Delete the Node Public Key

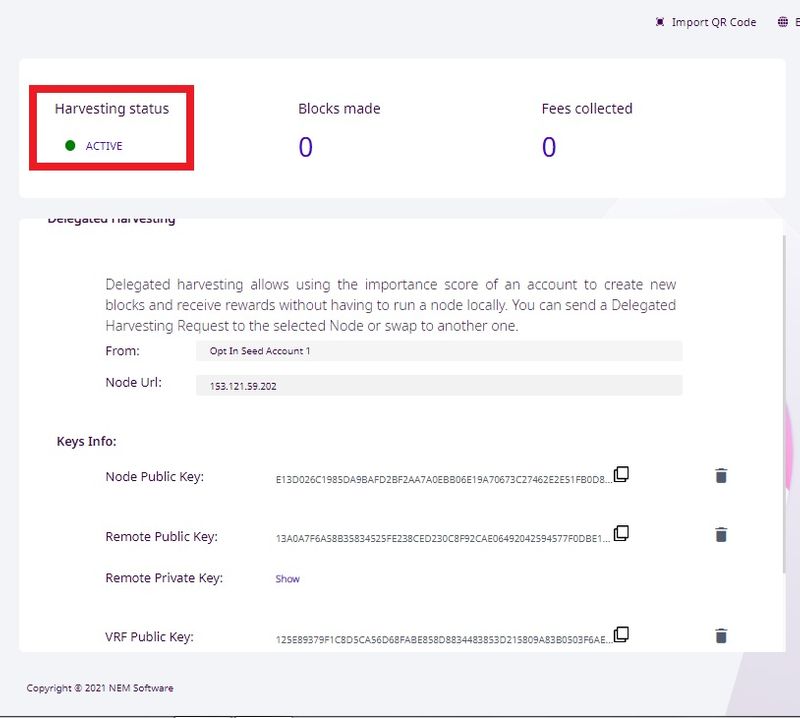[721, 476]
